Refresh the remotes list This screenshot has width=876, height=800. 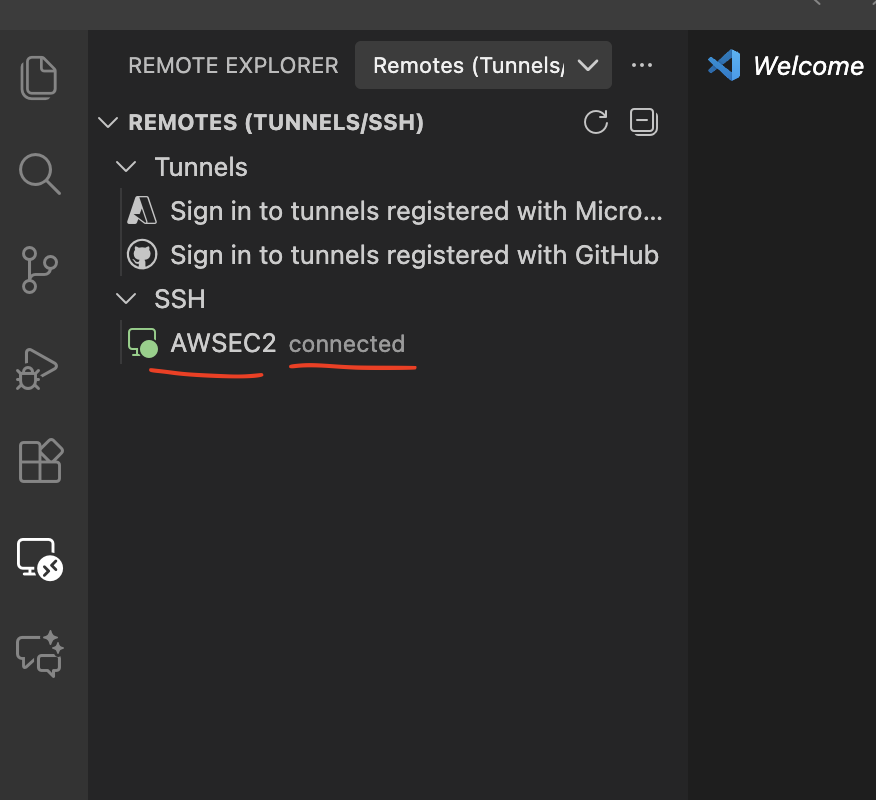(x=595, y=121)
